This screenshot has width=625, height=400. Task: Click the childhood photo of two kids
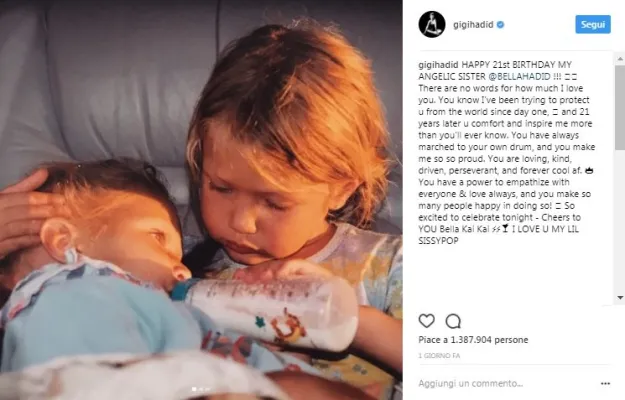tap(201, 200)
